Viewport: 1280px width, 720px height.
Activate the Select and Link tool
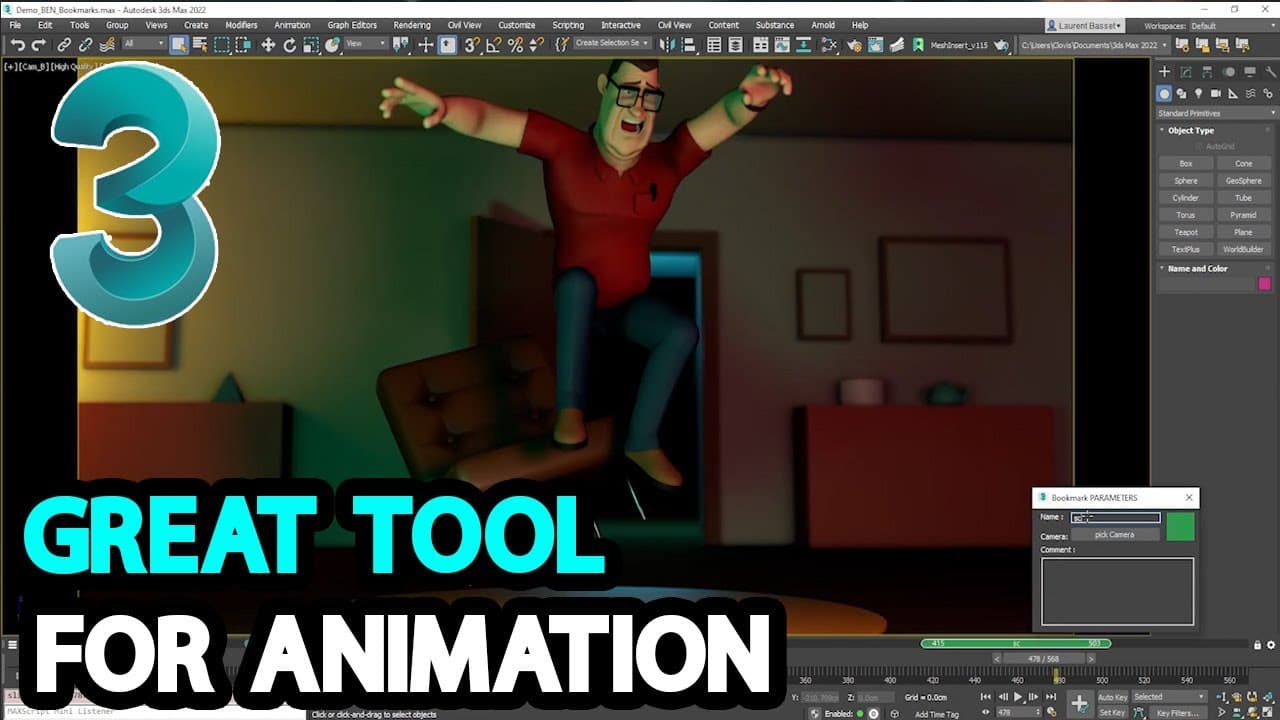coord(64,44)
